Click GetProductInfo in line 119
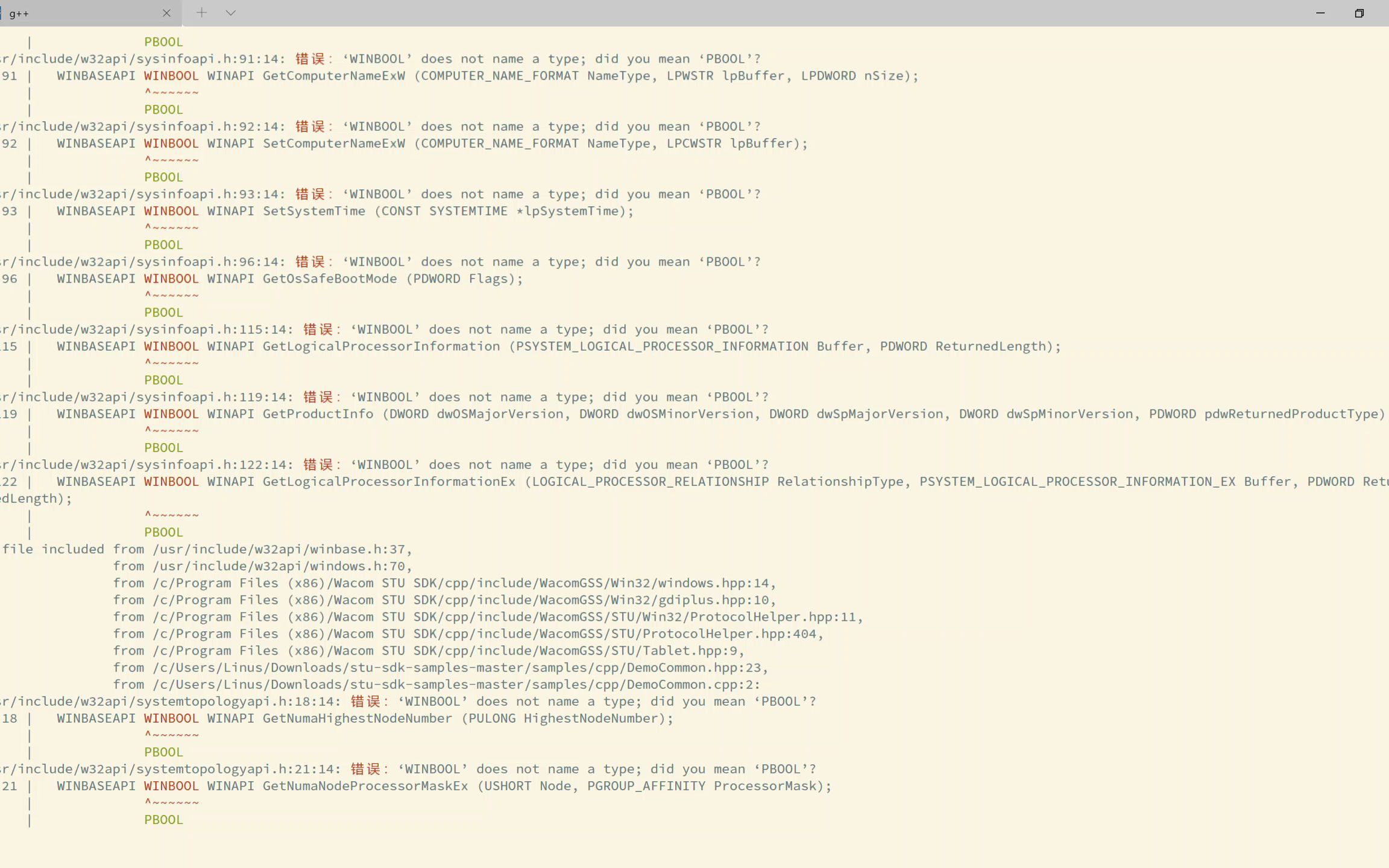This screenshot has width=1389, height=868. click(318, 414)
